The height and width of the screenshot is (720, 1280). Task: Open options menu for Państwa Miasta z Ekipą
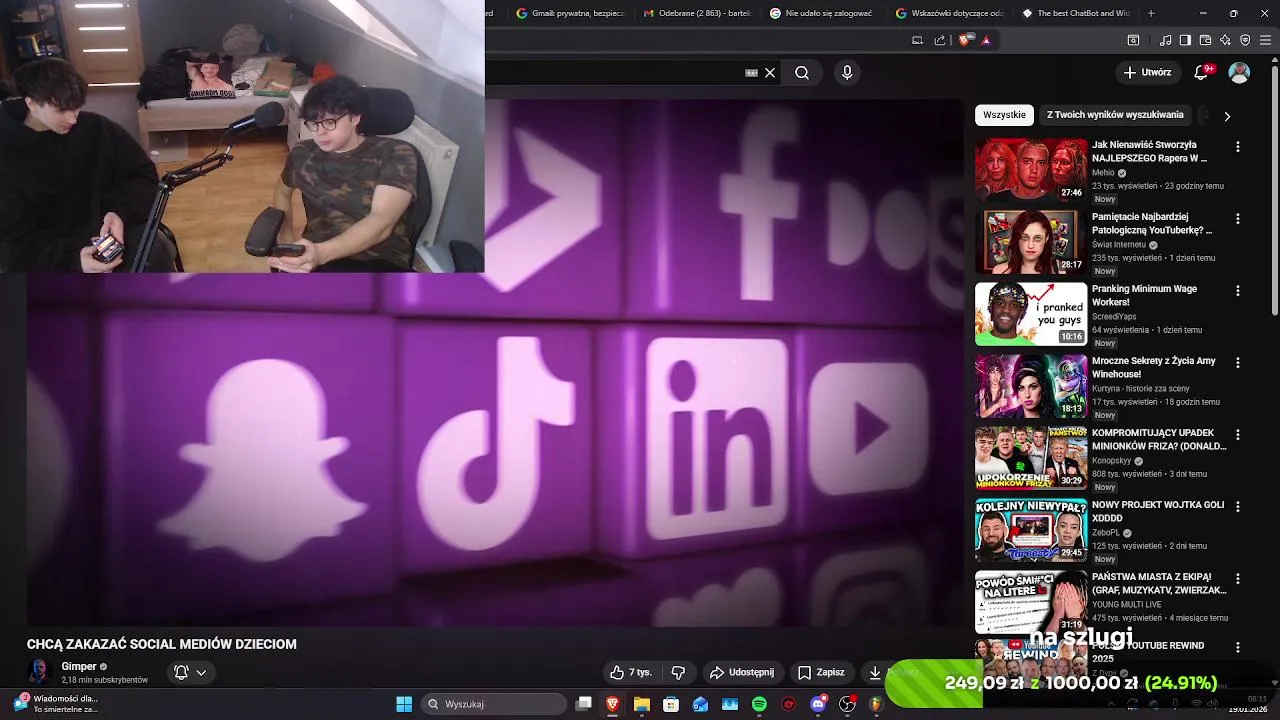pos(1238,578)
